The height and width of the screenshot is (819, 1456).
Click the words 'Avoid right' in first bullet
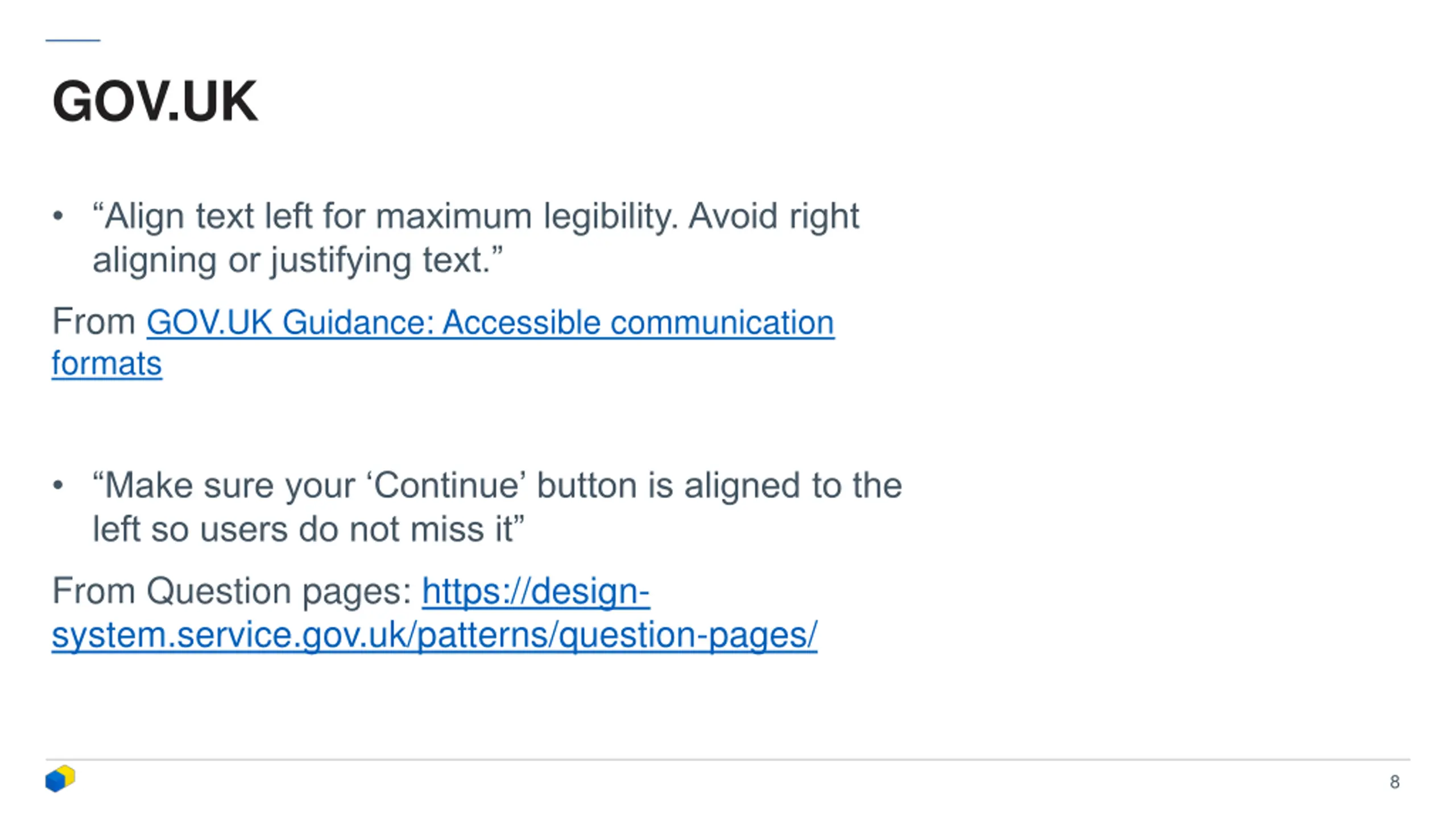click(774, 217)
